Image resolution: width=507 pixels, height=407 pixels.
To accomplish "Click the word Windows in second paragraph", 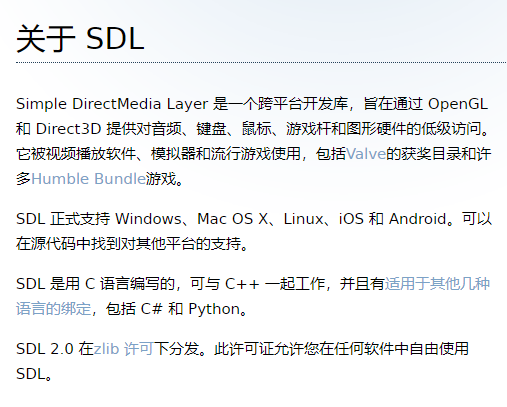I will [148, 219].
